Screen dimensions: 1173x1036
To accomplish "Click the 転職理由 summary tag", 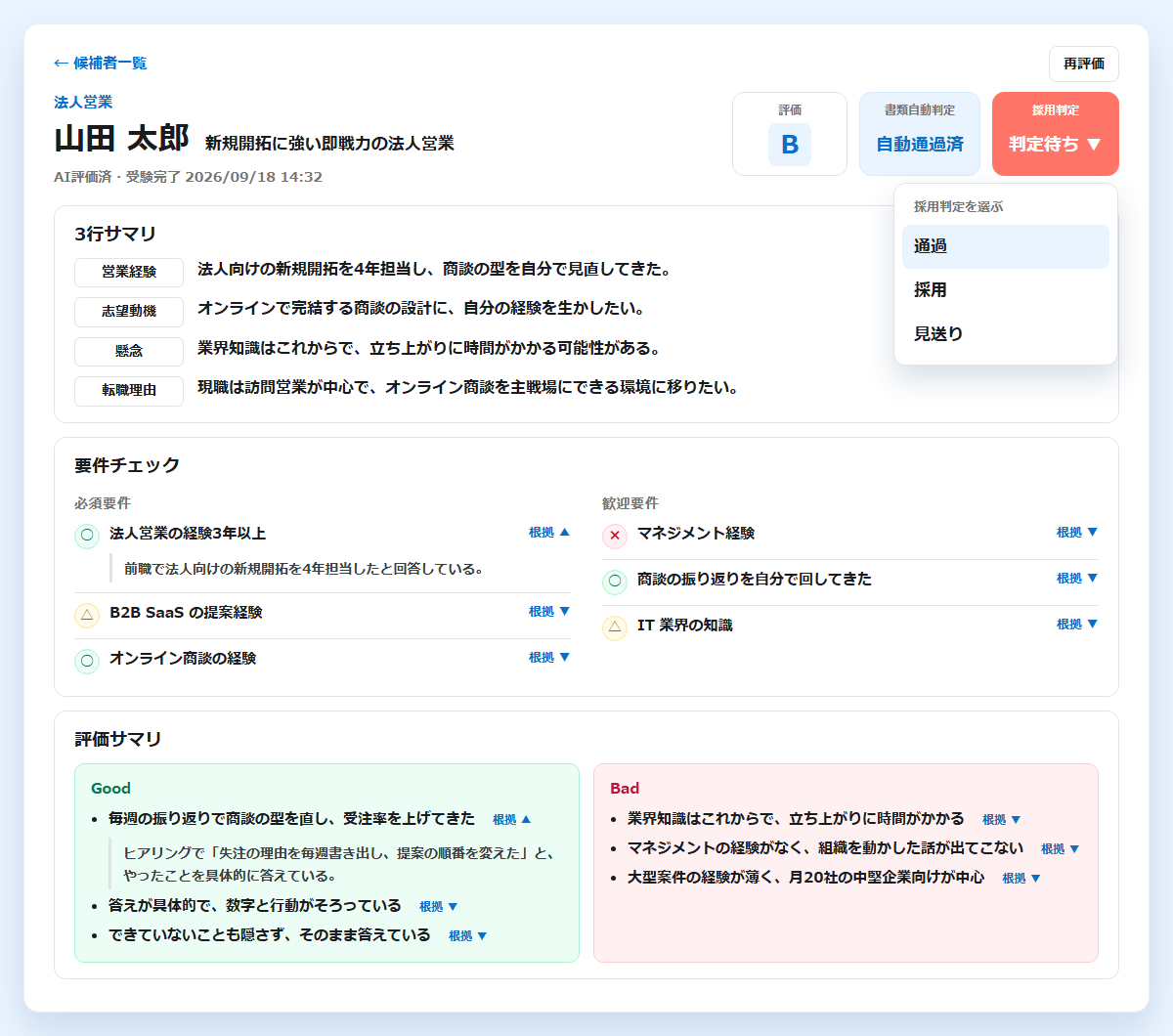I will [129, 390].
